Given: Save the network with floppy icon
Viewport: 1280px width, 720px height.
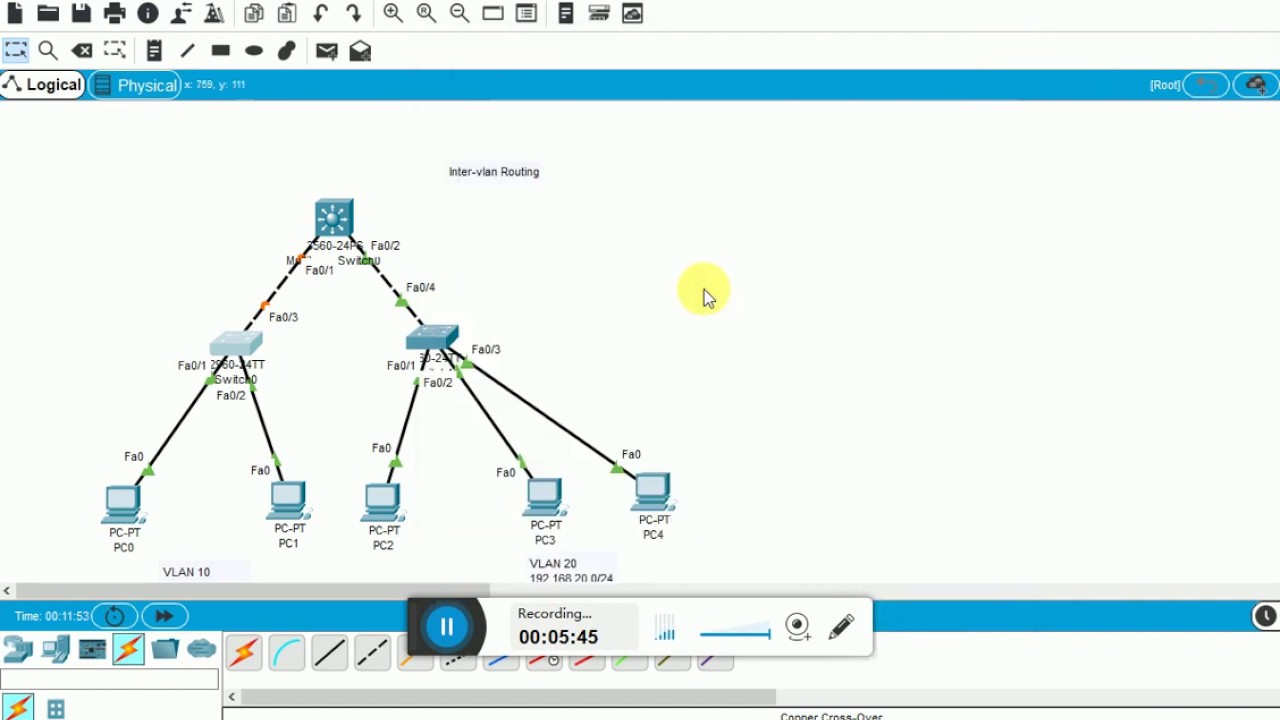Looking at the screenshot, I should tap(81, 13).
